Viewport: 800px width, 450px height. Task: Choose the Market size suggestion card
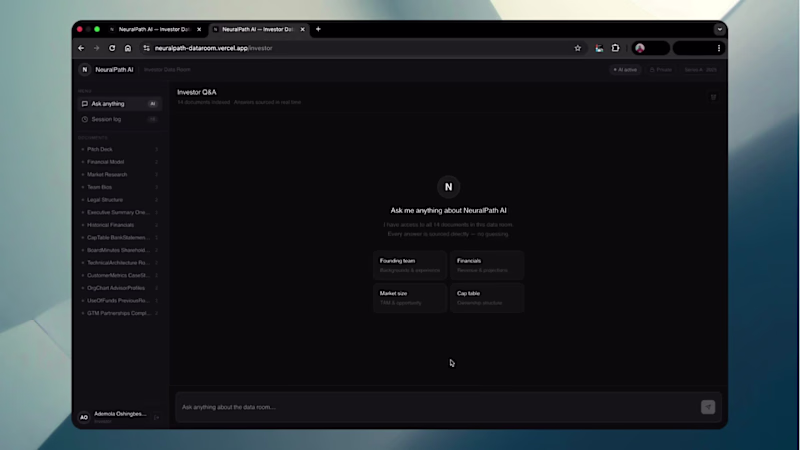click(410, 297)
